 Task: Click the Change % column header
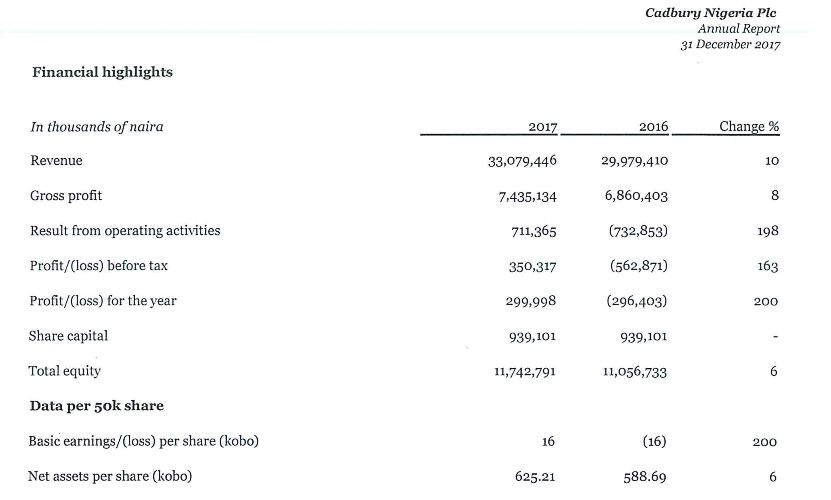[x=749, y=126]
